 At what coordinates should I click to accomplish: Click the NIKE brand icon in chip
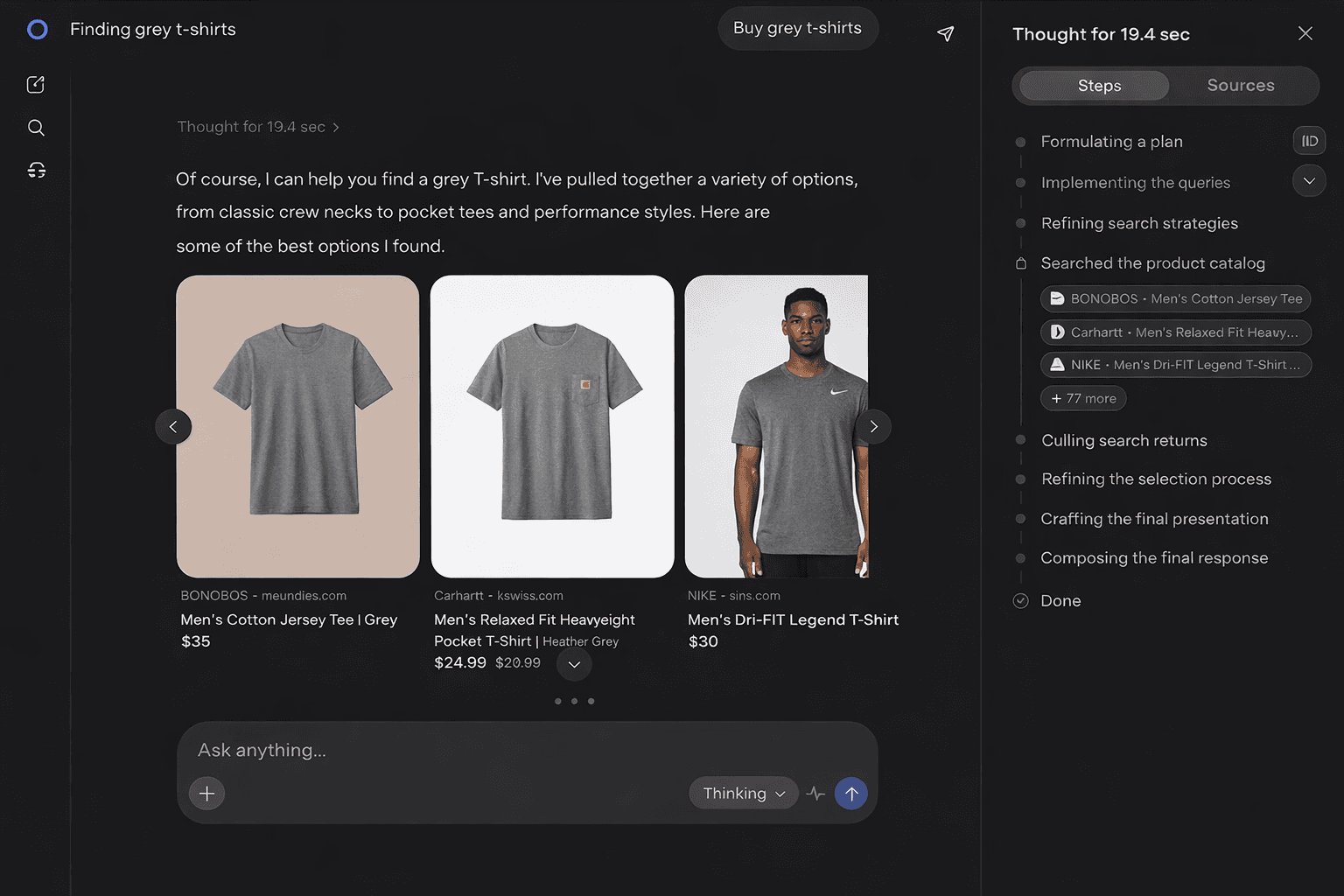tap(1057, 365)
